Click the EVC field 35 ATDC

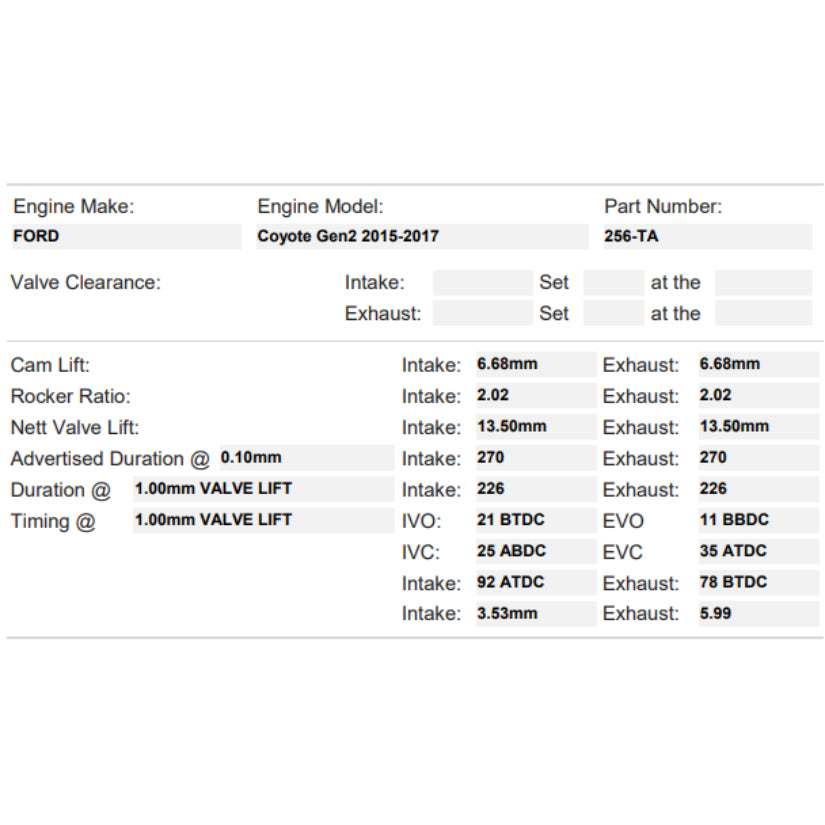[757, 552]
